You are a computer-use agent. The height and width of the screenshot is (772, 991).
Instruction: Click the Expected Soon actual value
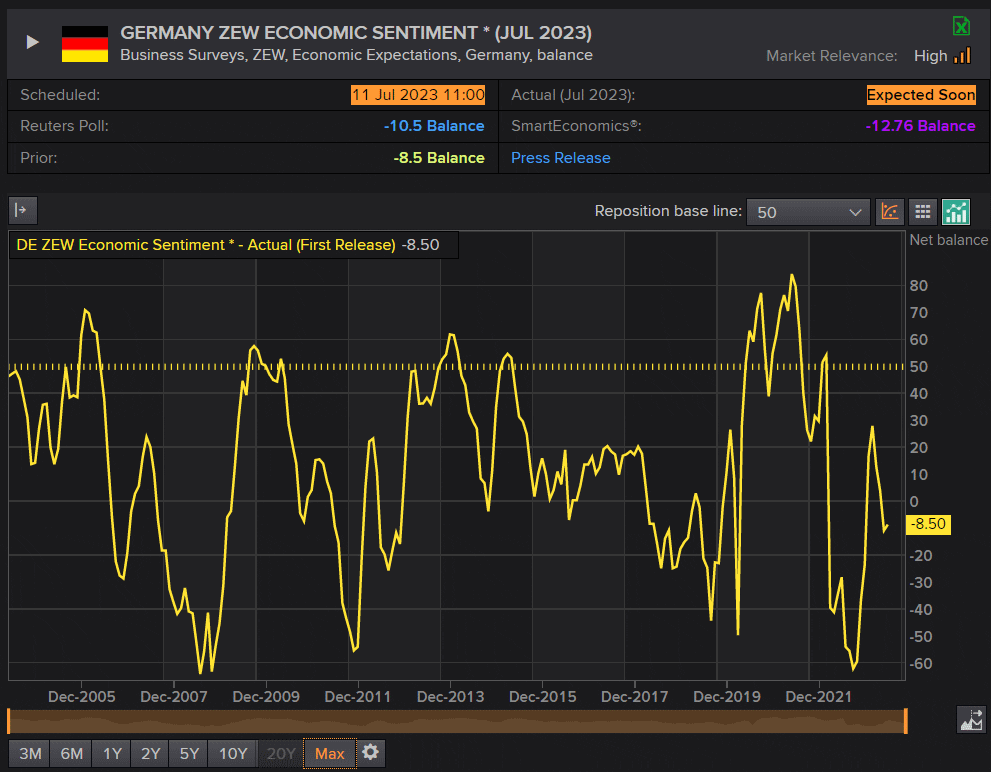(921, 95)
